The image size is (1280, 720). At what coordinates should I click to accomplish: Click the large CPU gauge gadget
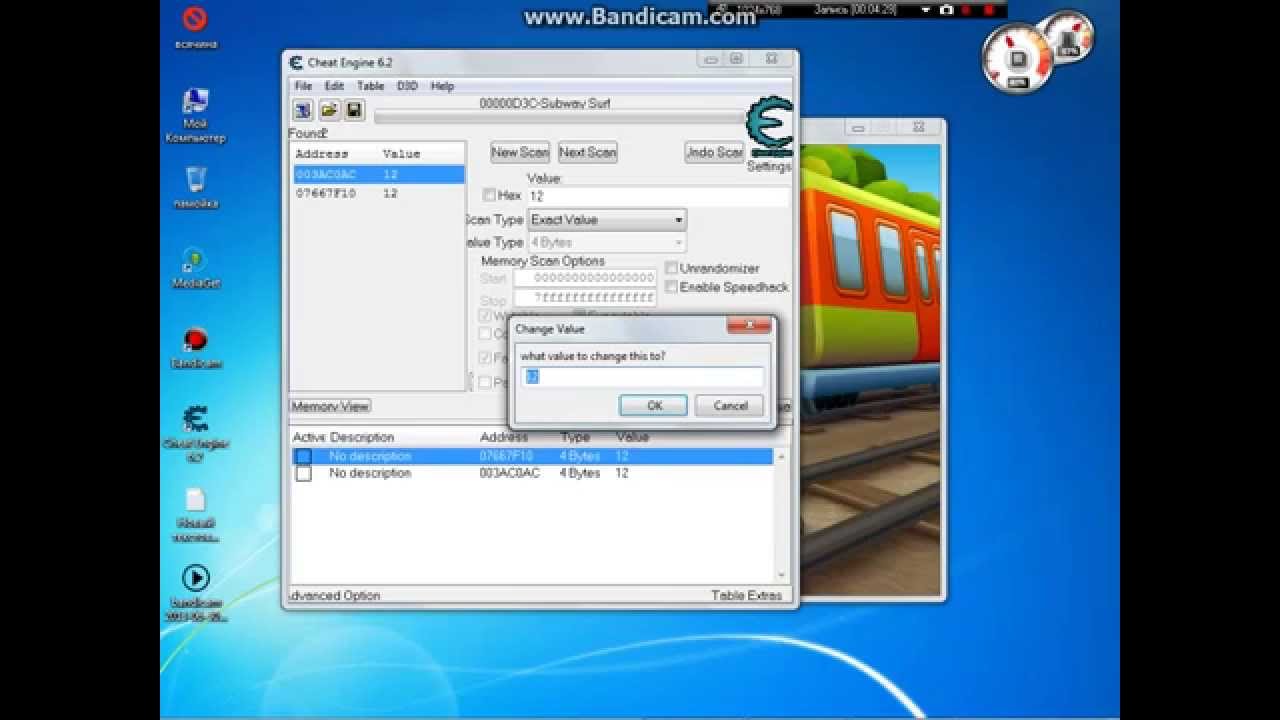tap(1017, 59)
